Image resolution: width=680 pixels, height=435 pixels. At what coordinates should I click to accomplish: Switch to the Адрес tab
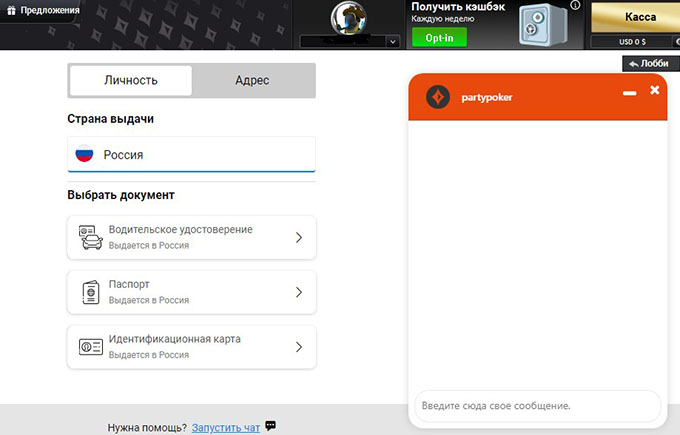pyautogui.click(x=252, y=81)
